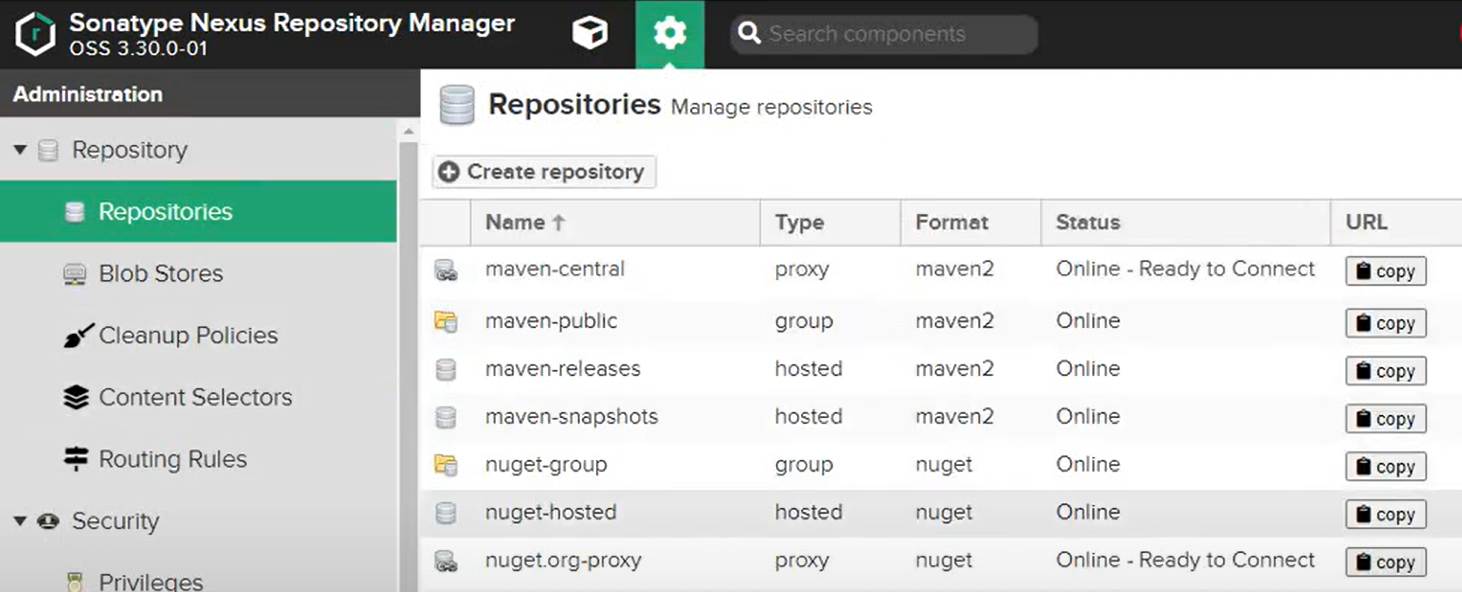
Task: Click the search magnifier icon
Action: click(749, 34)
